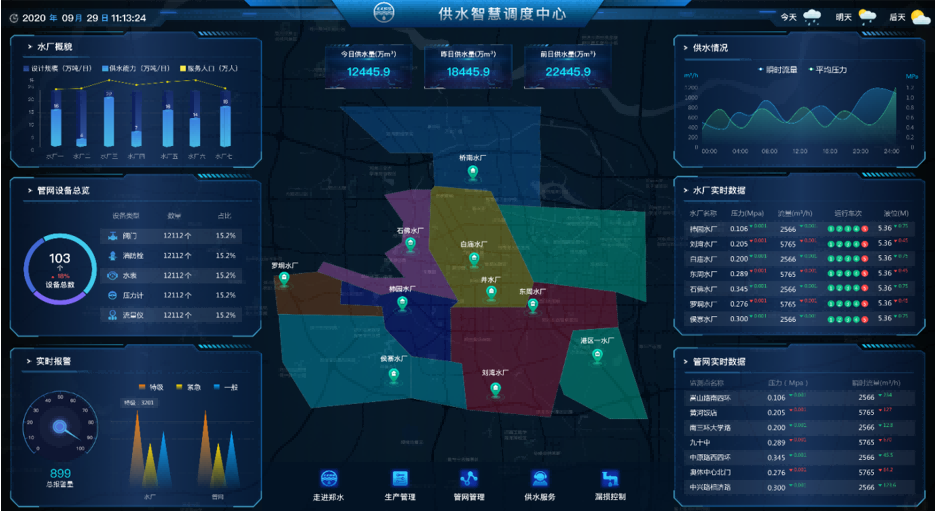Viewport: 935px width, 511px height.
Task: Expand the 管网设备总览 panel header arrow
Action: [x=27, y=190]
